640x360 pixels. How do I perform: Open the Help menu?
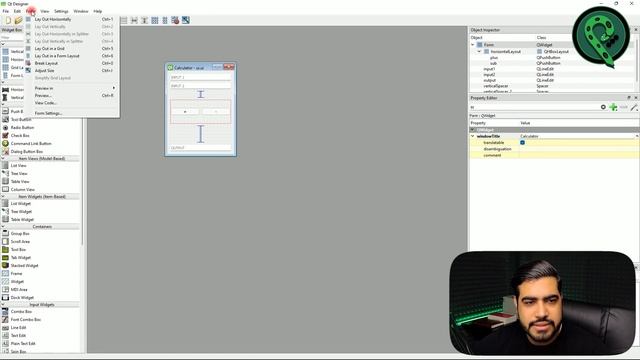click(x=98, y=11)
